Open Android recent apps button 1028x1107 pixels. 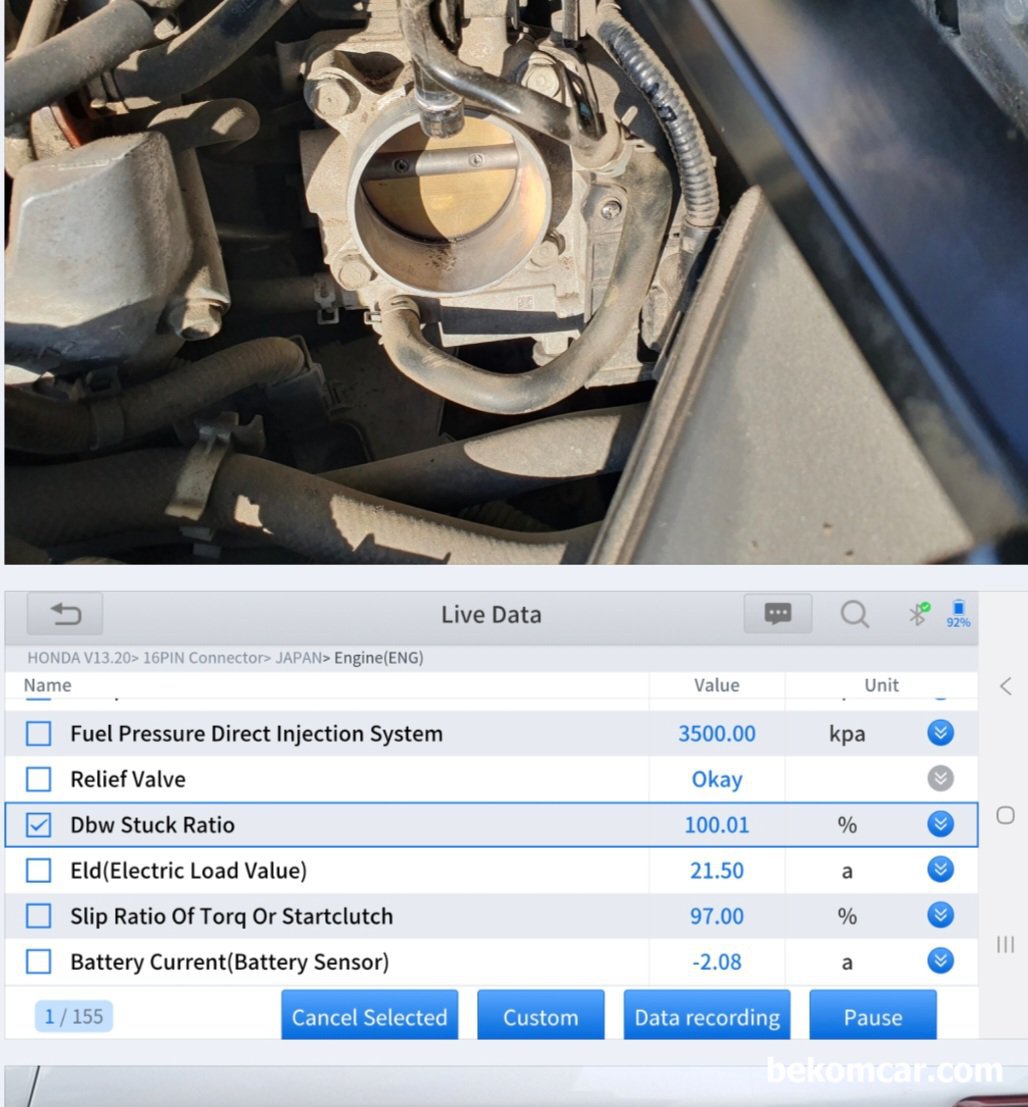pos(1005,945)
